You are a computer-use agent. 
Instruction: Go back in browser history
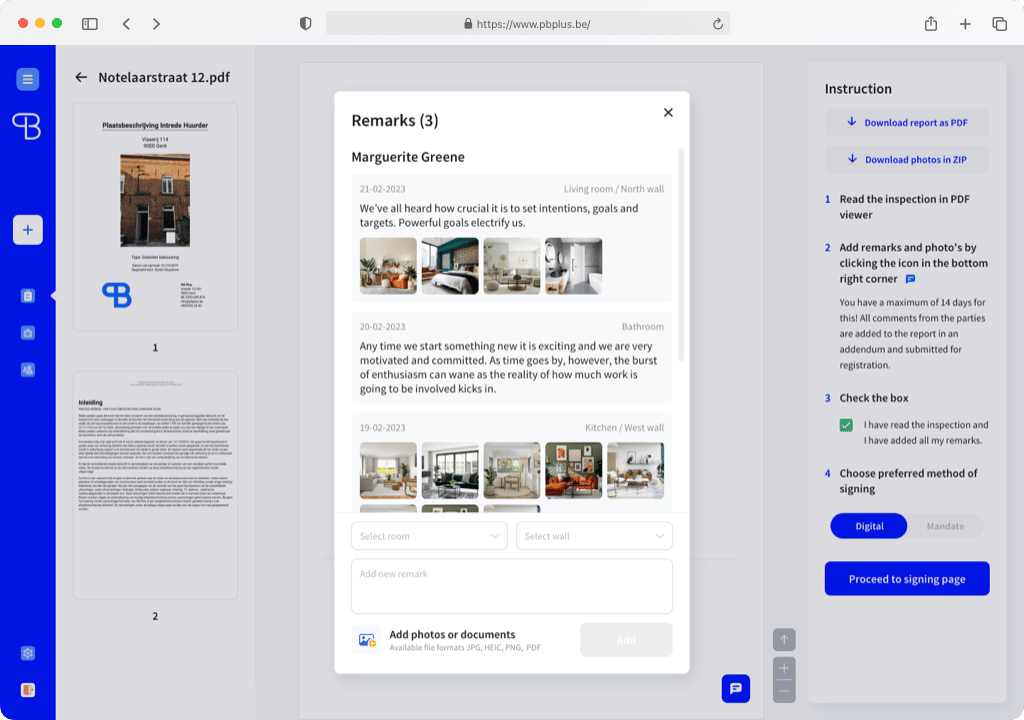click(x=126, y=24)
